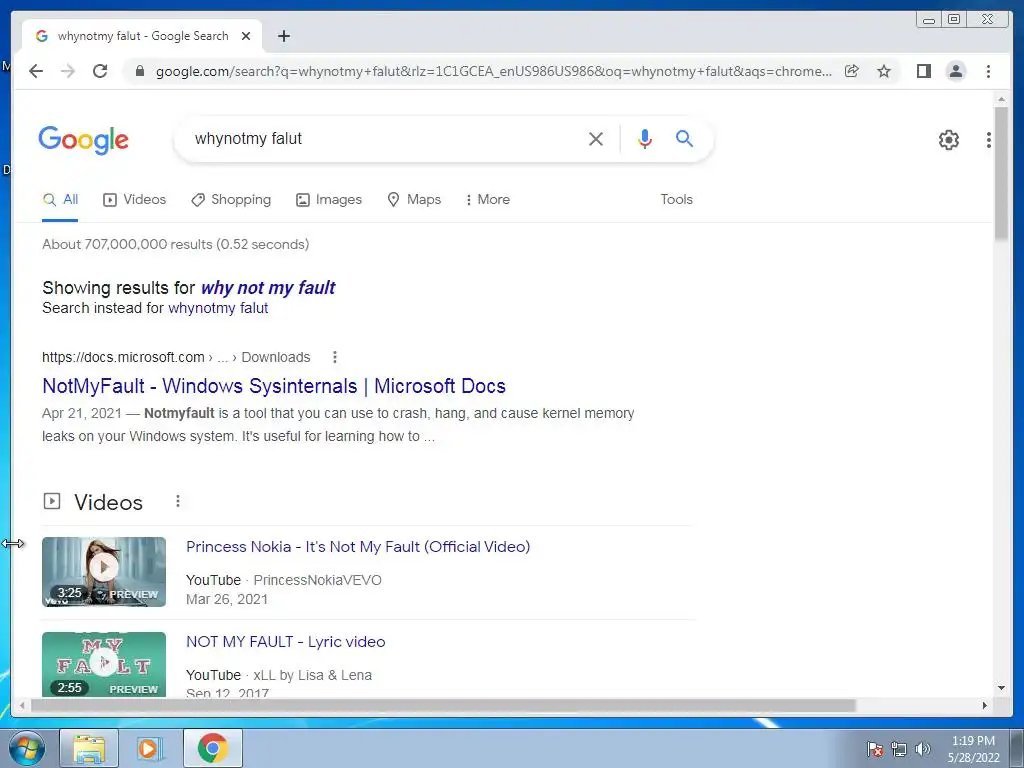
Task: Go back to the previous page
Action: (x=36, y=71)
